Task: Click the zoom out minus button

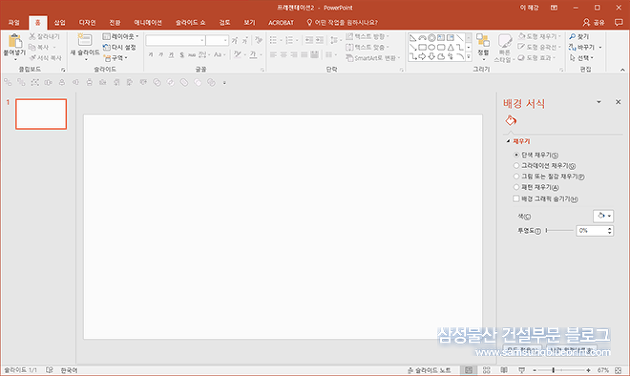Action: [x=534, y=370]
